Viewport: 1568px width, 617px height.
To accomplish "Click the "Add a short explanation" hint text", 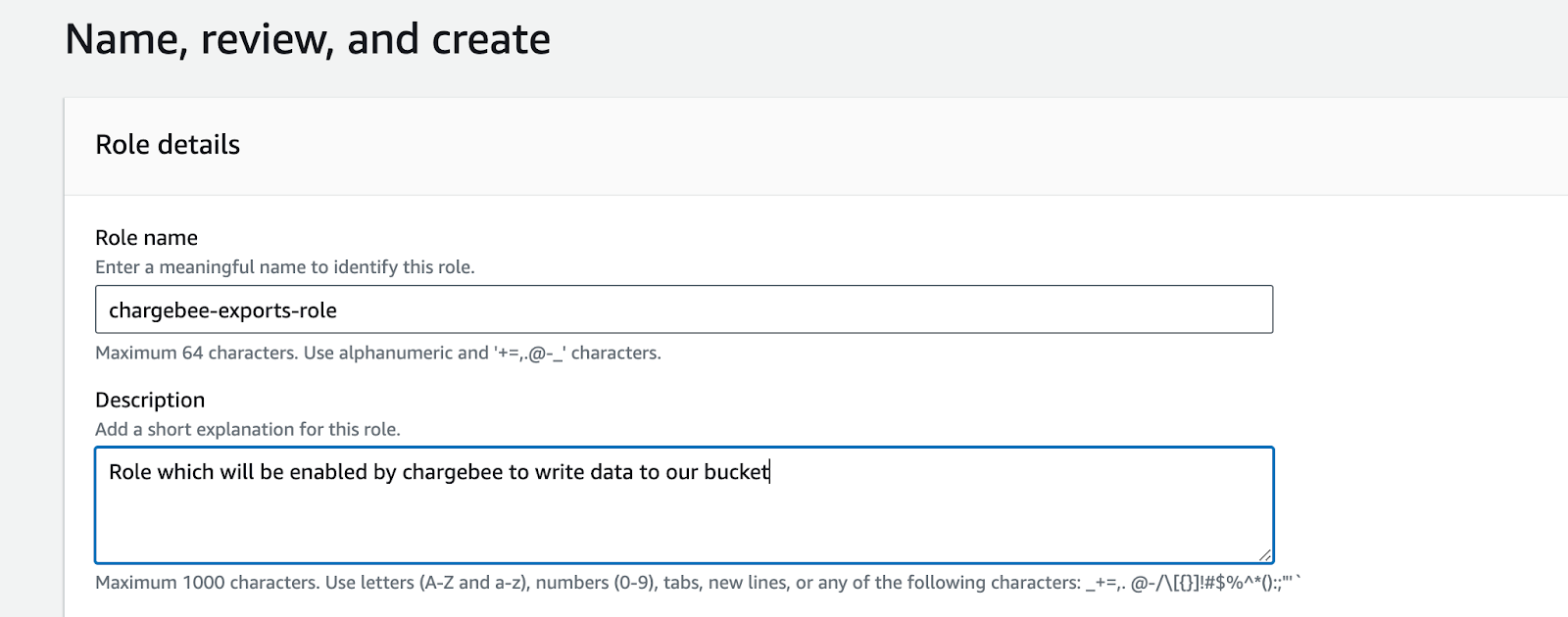I will 247,429.
